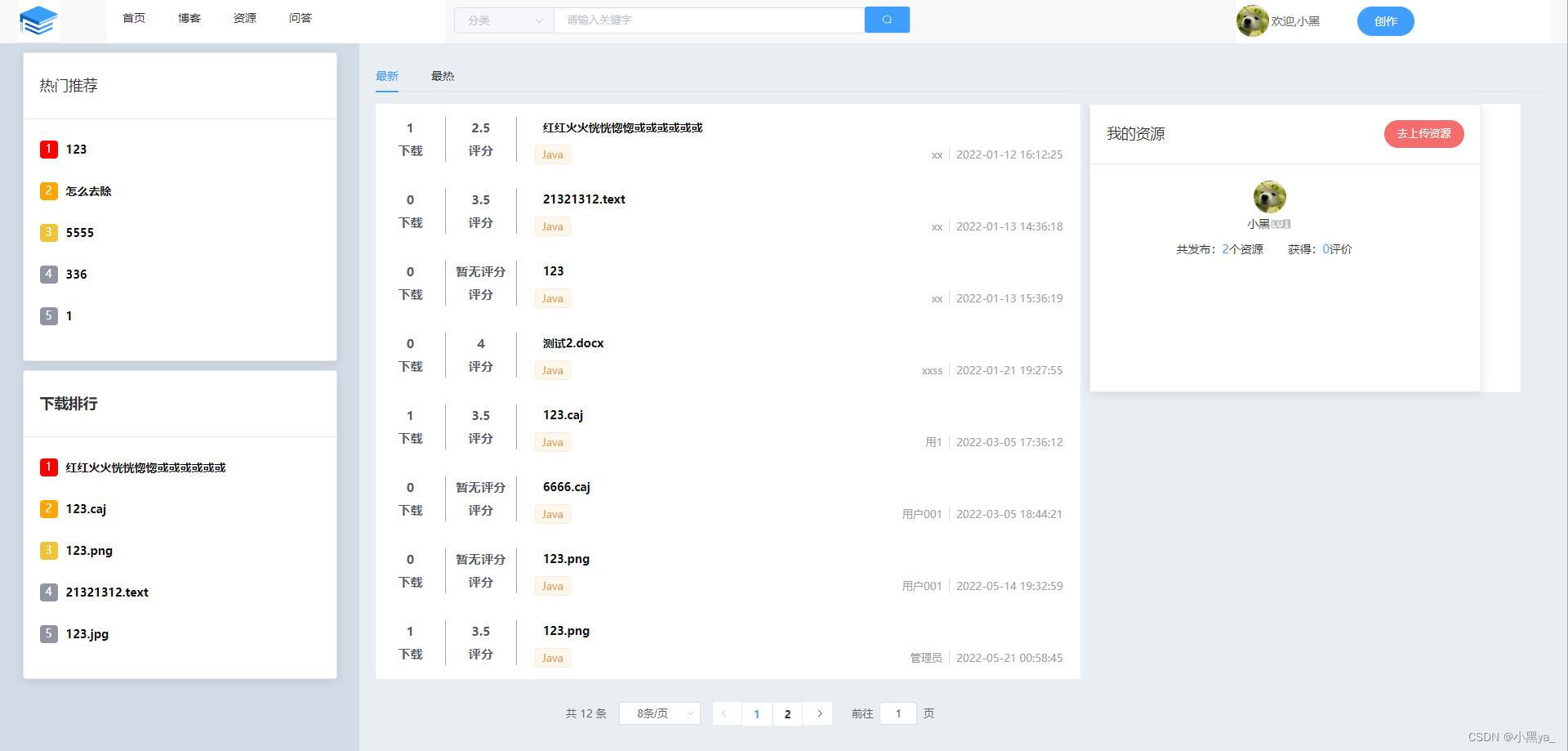This screenshot has height=751, width=1568.
Task: Open hot recommendation item 123
Action: pos(76,150)
